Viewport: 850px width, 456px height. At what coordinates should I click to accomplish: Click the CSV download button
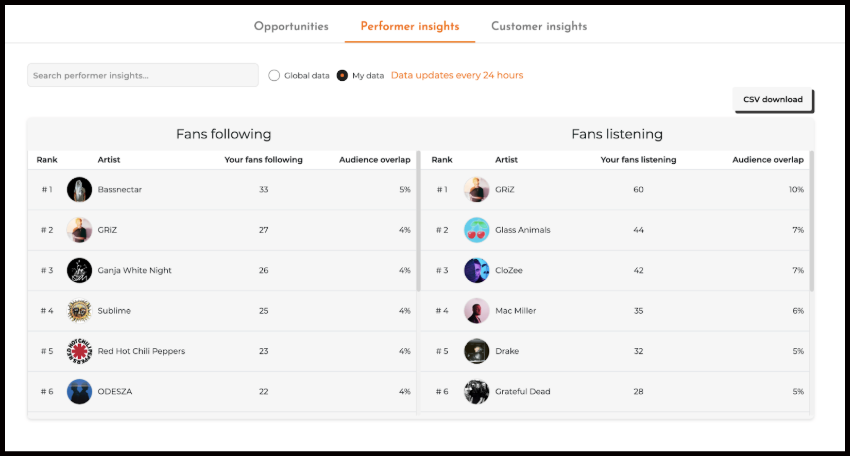(x=773, y=100)
